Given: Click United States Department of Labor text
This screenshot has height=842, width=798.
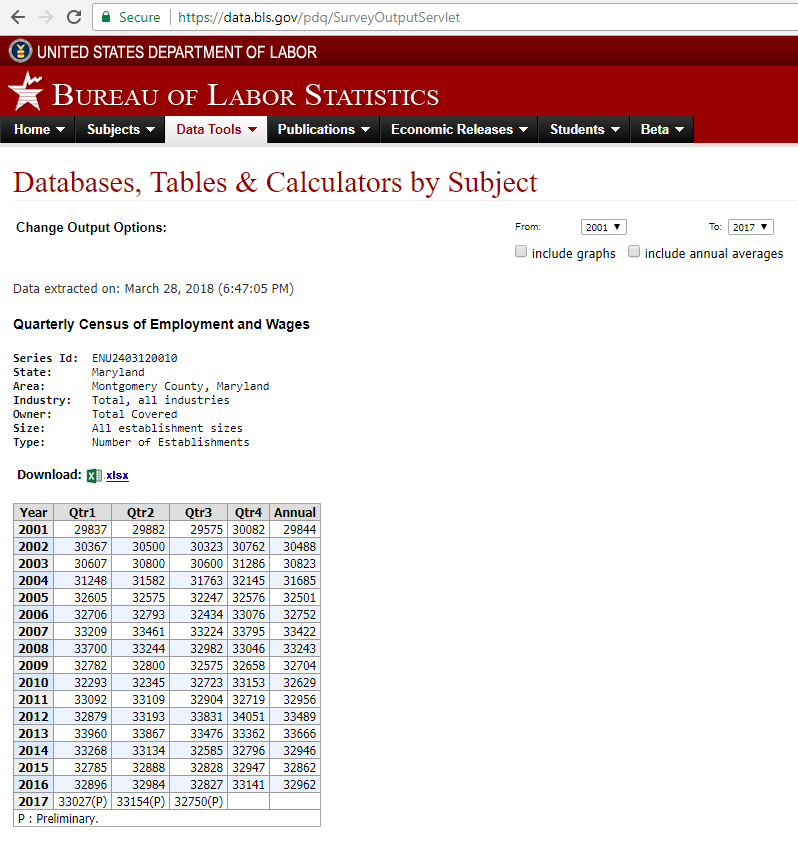Looking at the screenshot, I should coord(177,52).
